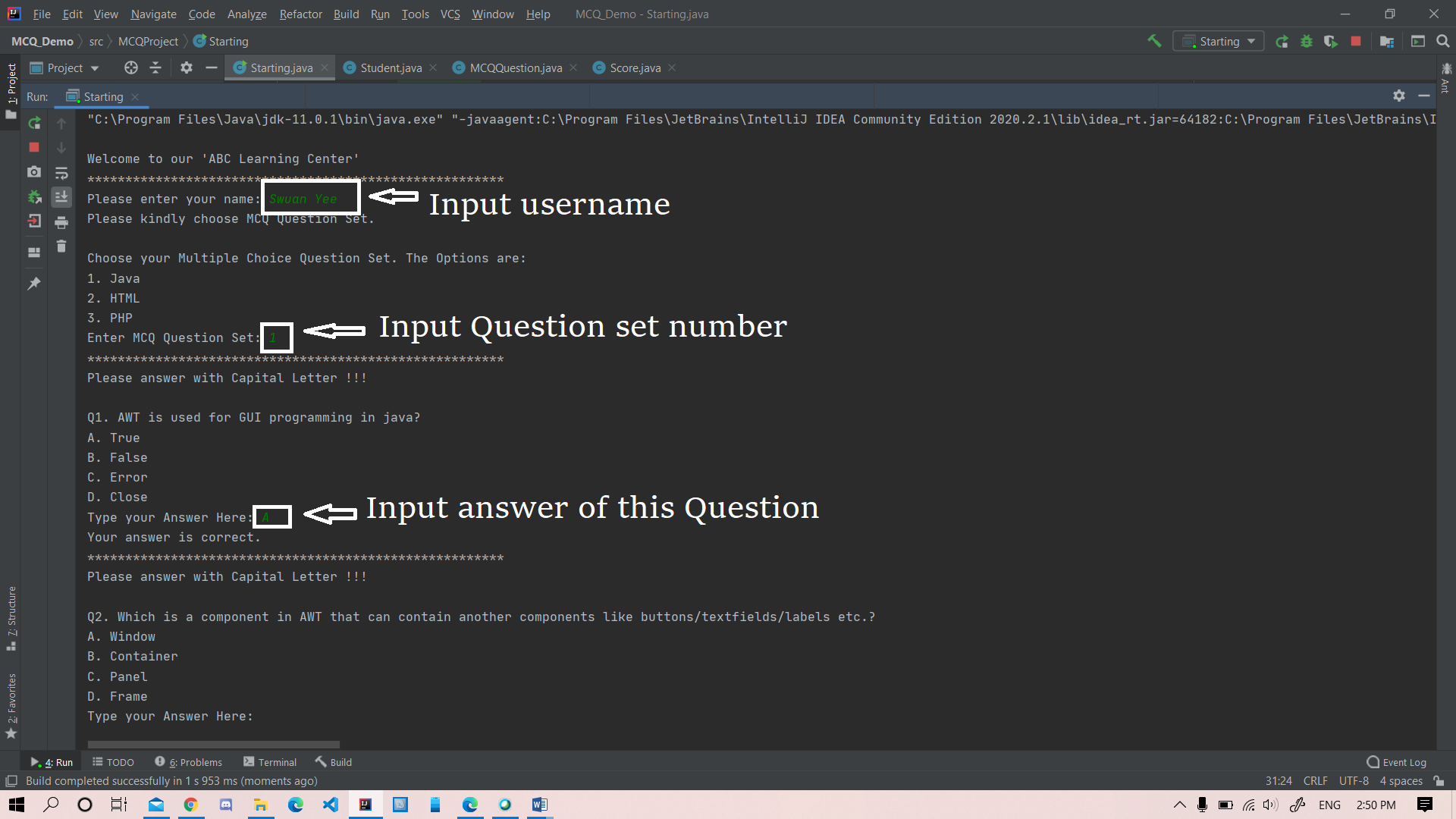
Task: Open the Starting run configuration dropdown
Action: [x=1219, y=41]
